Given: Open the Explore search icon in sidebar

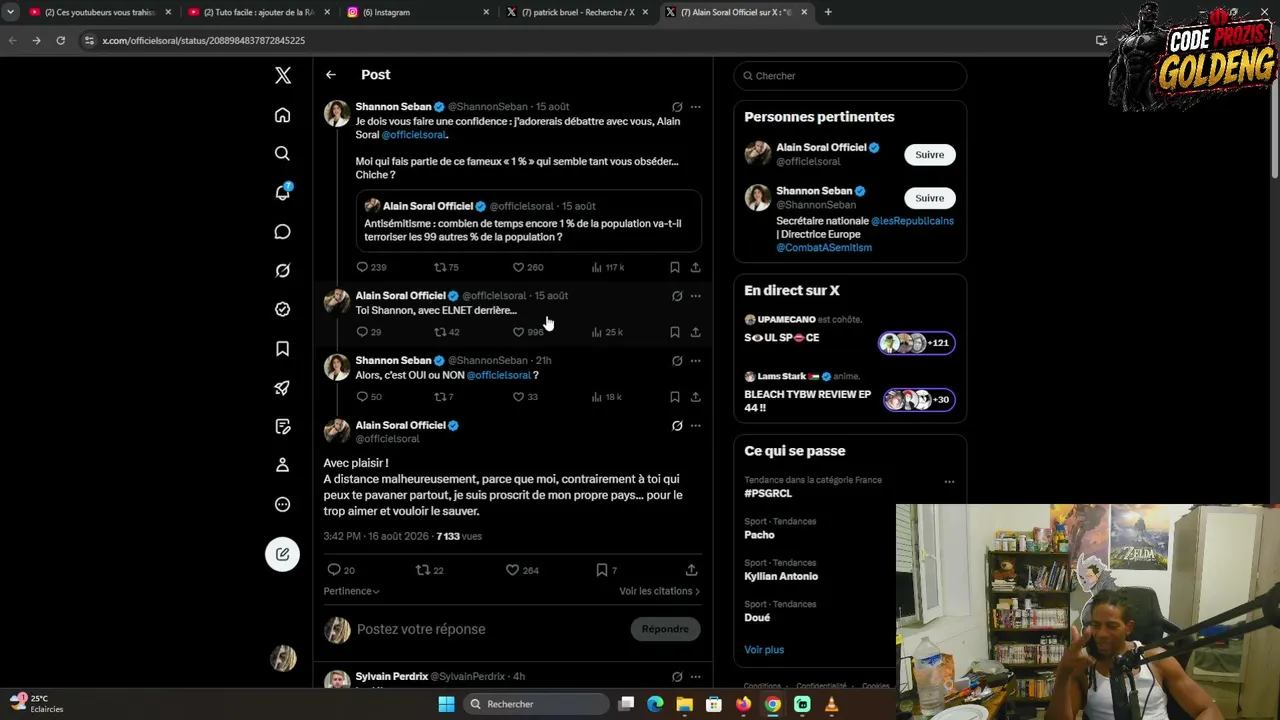Looking at the screenshot, I should coord(282,154).
